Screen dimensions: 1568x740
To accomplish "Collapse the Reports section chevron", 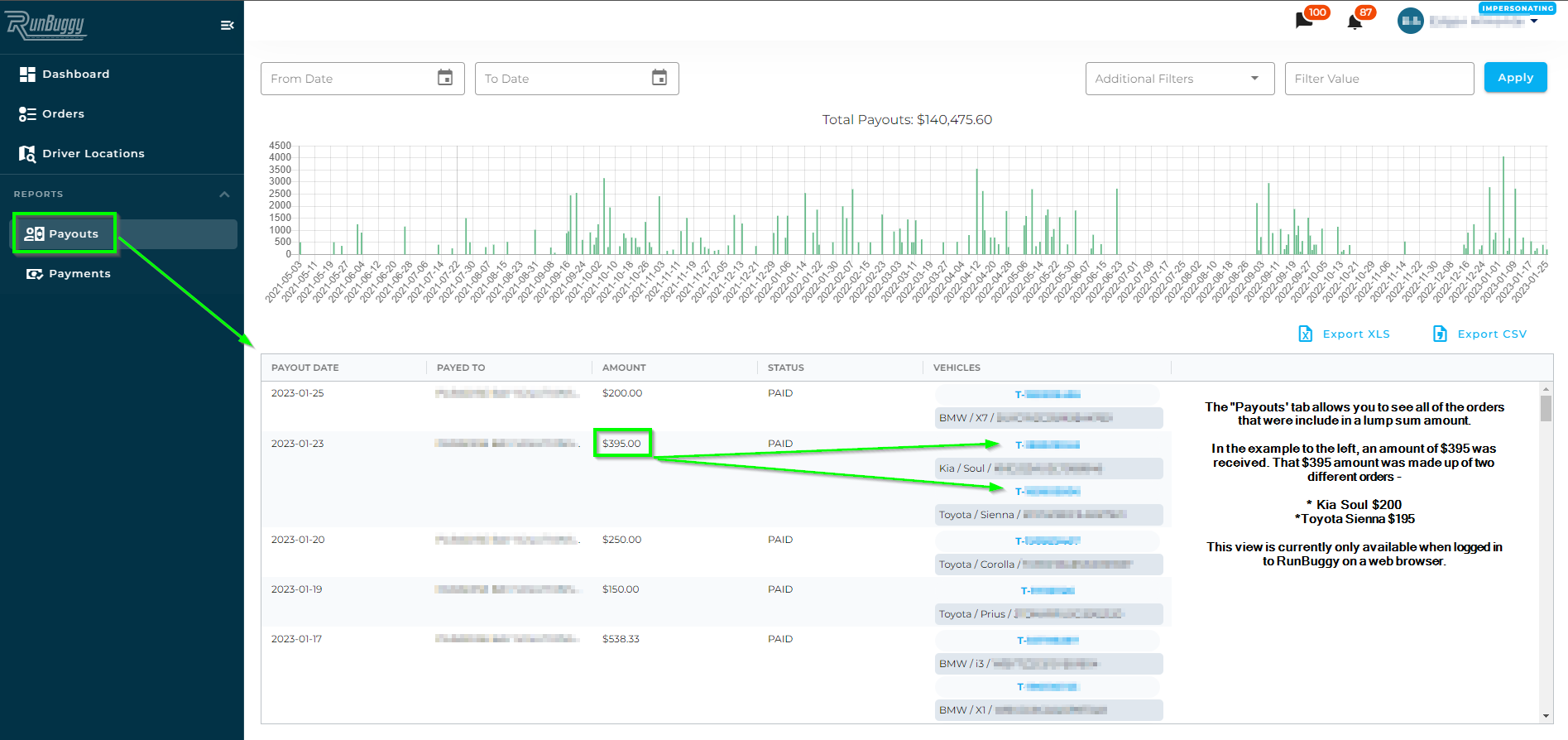I will tap(224, 194).
